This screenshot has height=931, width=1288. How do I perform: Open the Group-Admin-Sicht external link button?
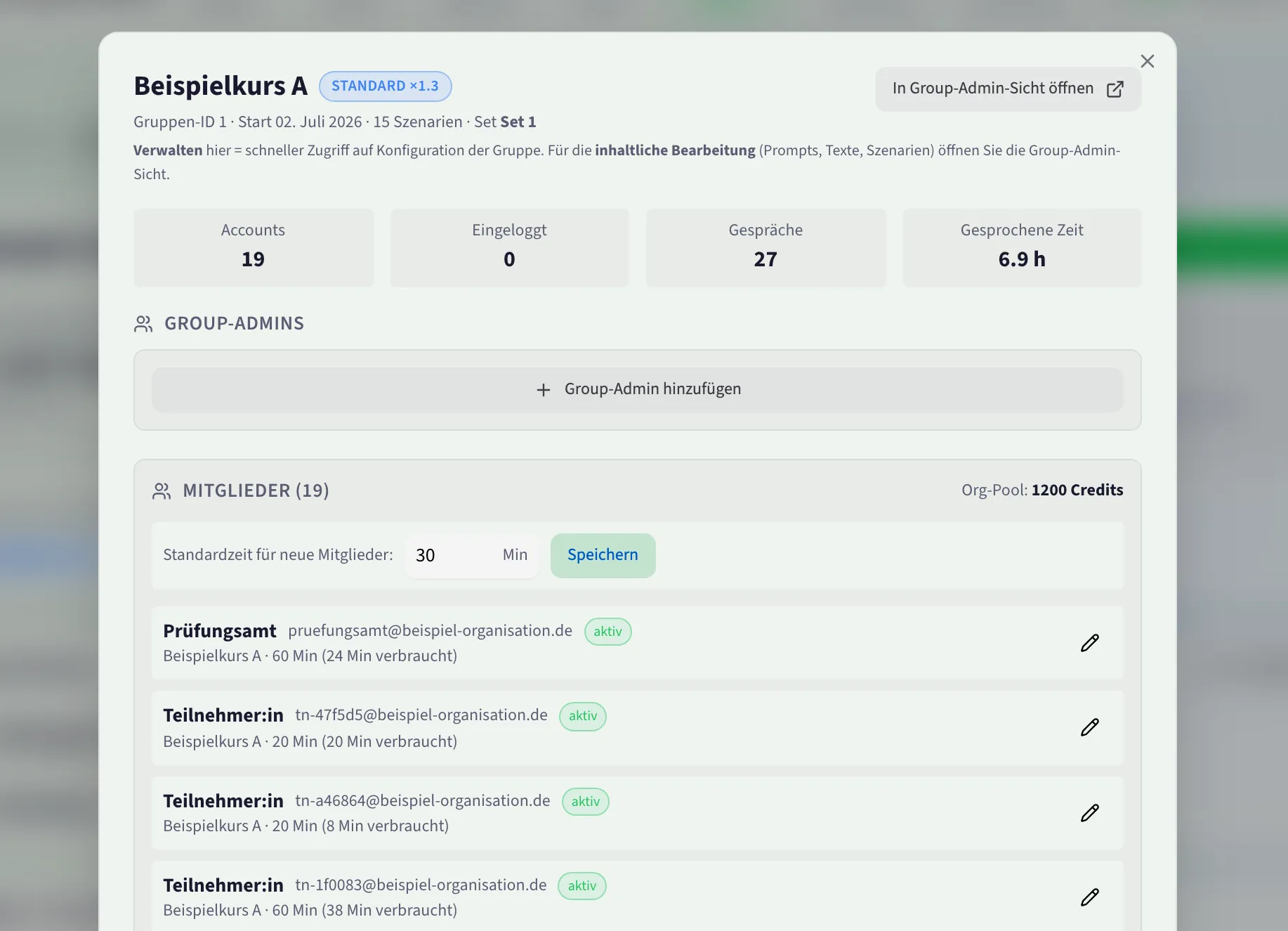(x=1008, y=89)
